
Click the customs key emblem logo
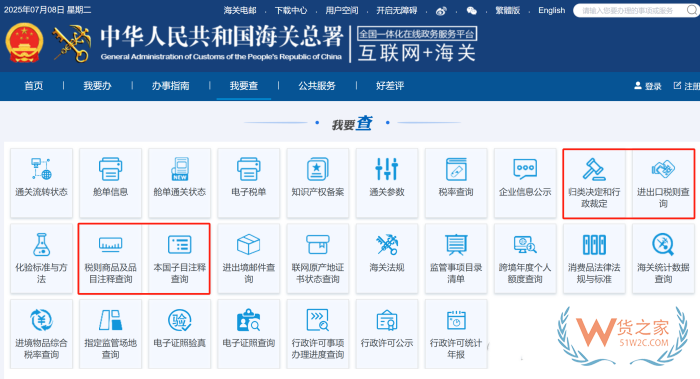tap(72, 43)
